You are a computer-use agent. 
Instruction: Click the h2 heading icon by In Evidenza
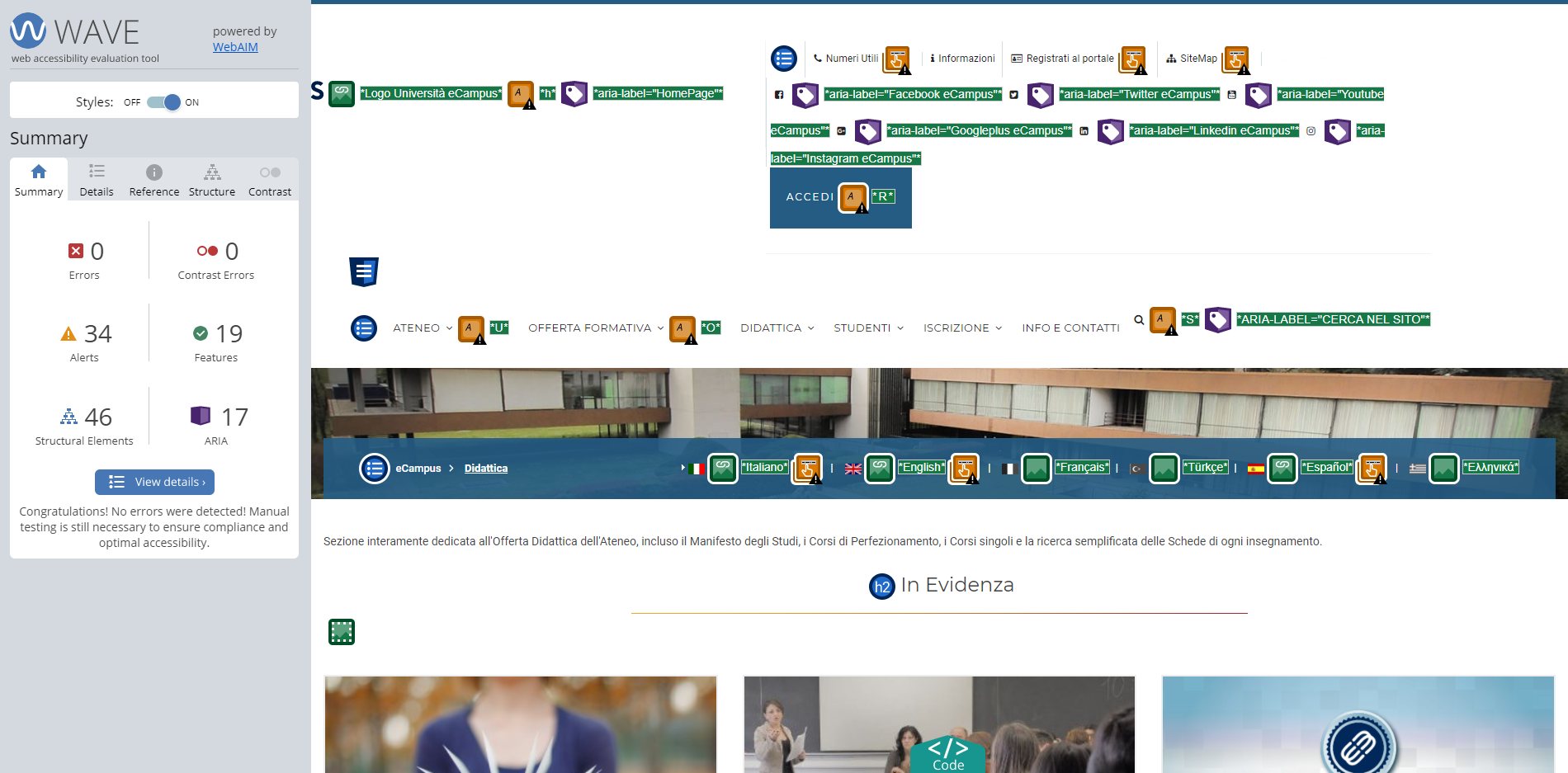[882, 587]
